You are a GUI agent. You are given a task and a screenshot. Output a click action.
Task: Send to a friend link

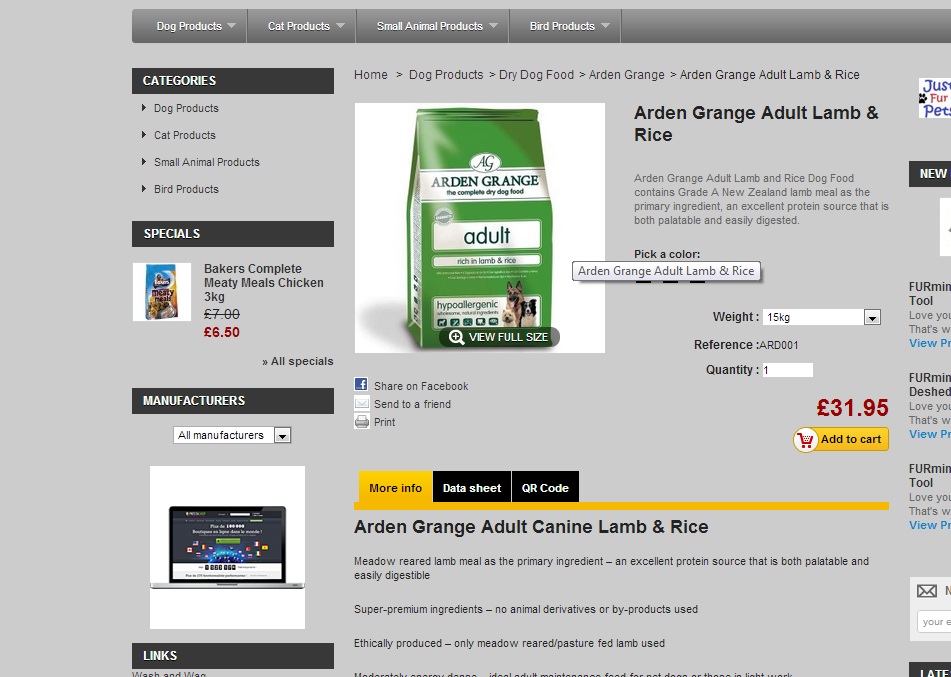coord(412,404)
